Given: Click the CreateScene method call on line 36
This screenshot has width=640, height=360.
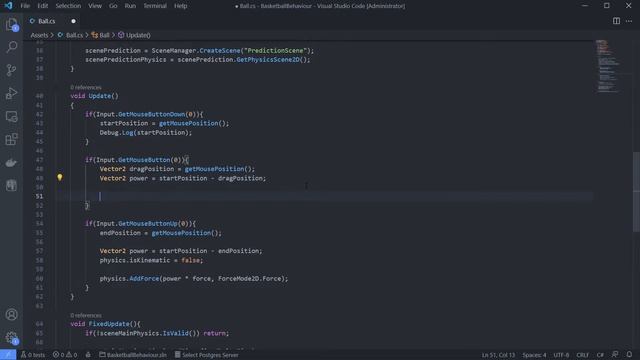Looking at the screenshot, I should click(x=220, y=51).
